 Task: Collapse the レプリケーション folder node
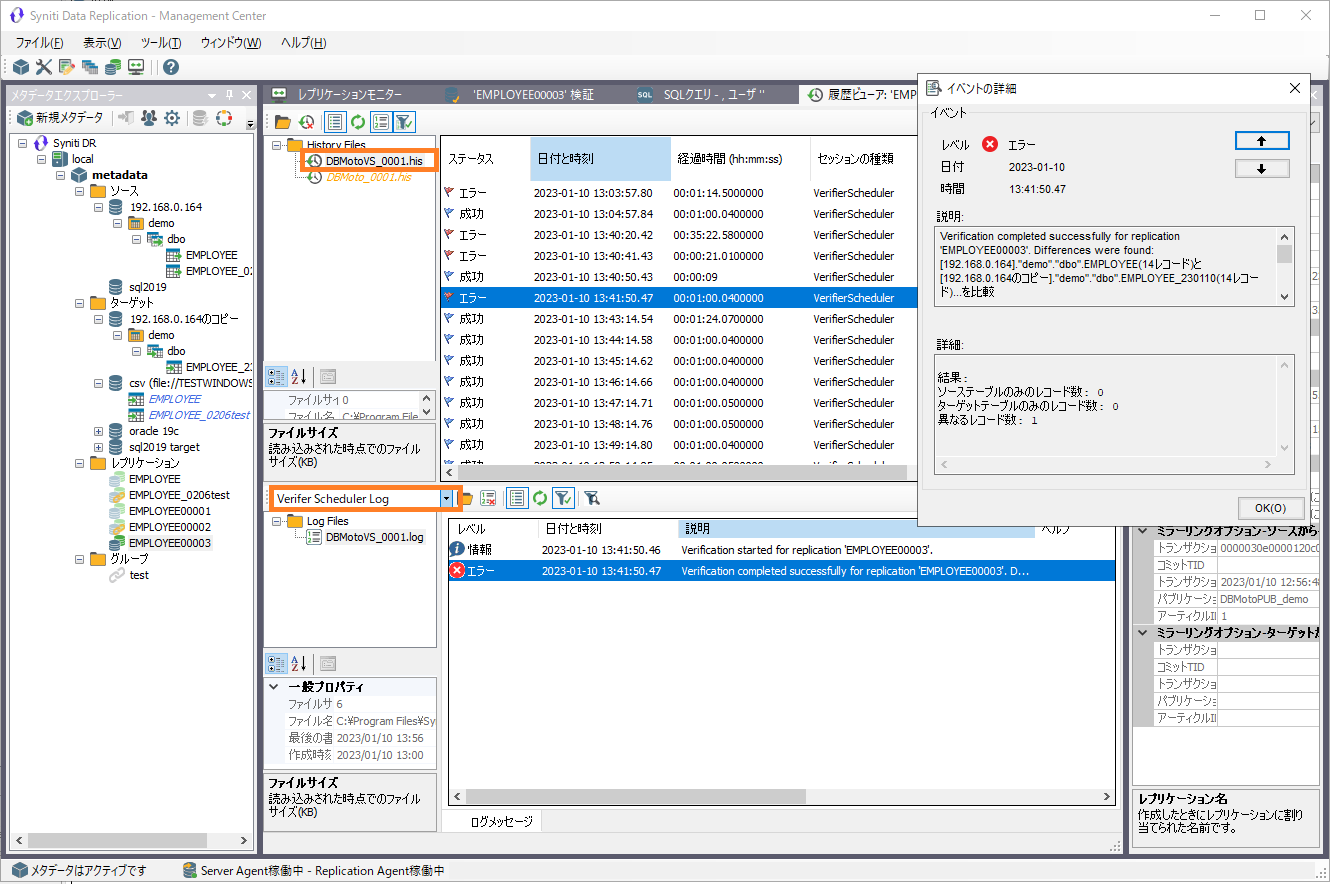(80, 463)
